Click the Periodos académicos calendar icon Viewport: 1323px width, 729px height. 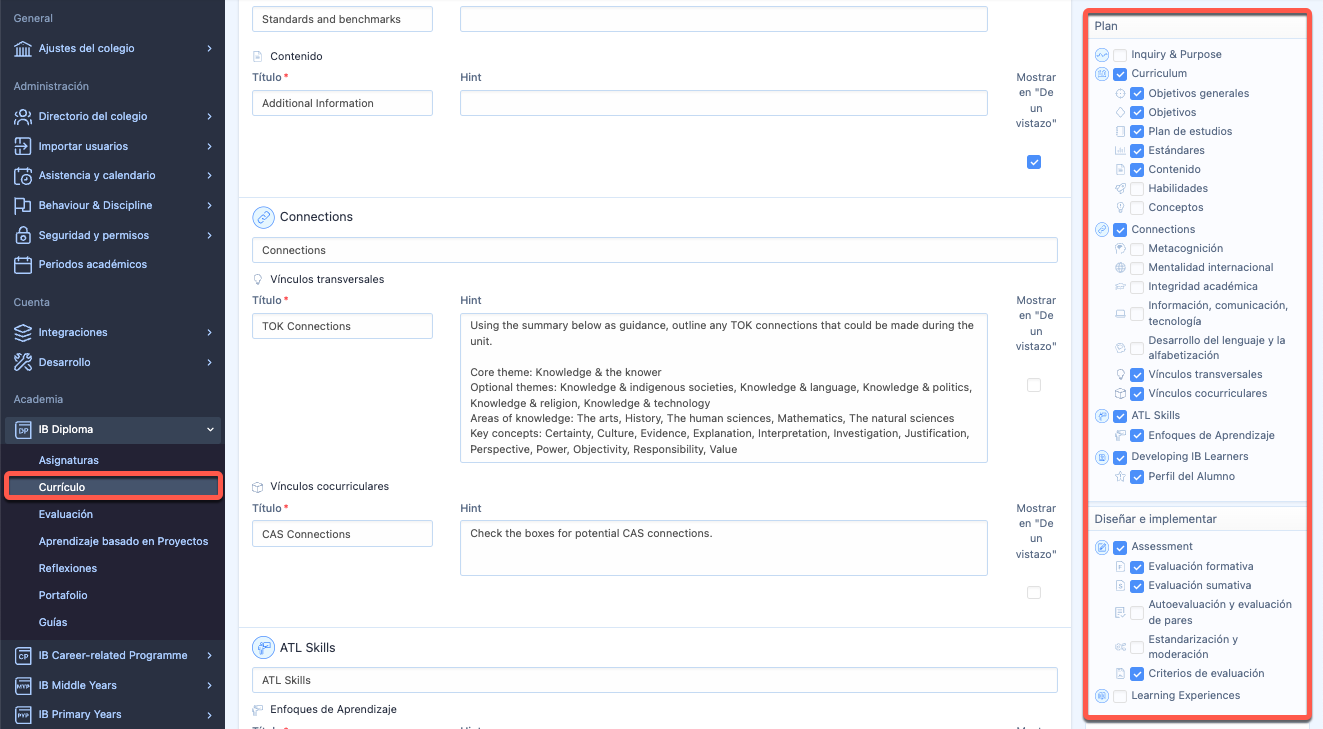[x=23, y=265]
